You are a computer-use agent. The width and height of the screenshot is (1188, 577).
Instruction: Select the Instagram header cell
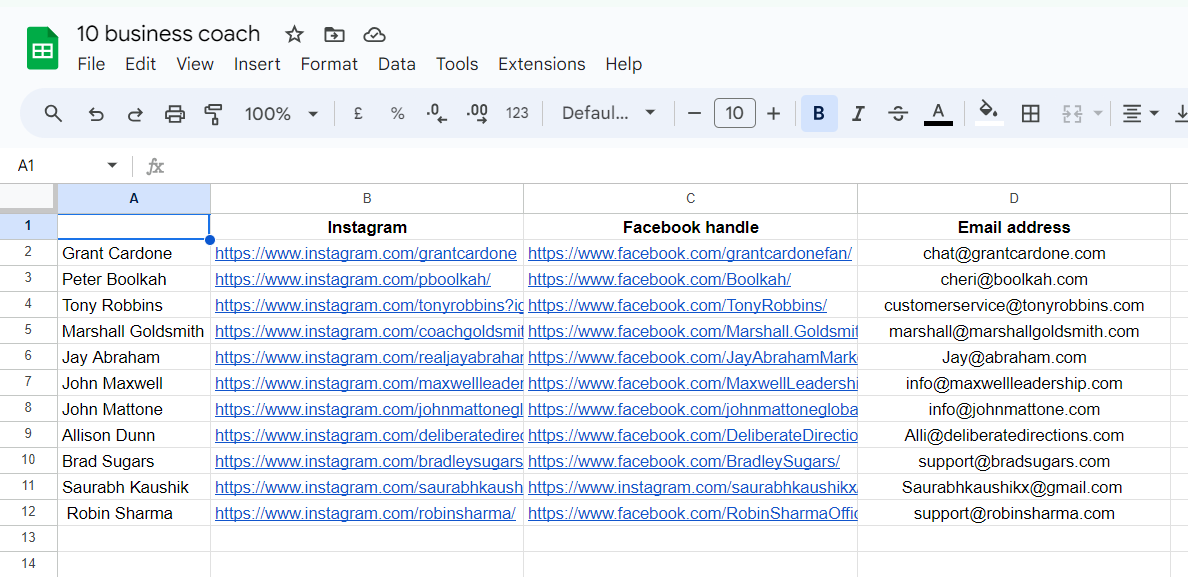click(367, 227)
